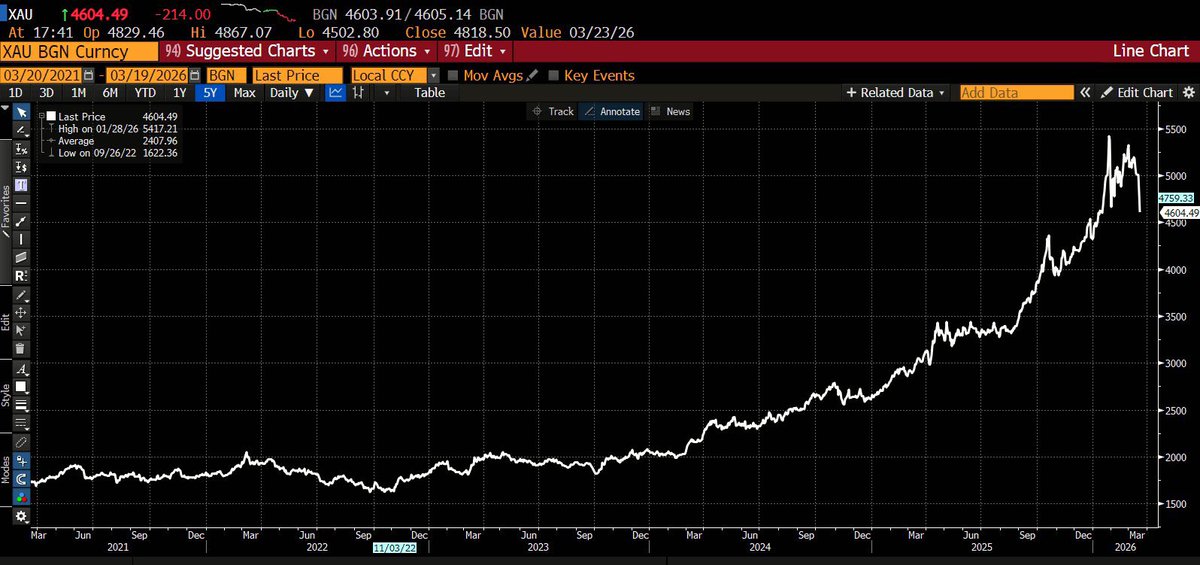Open the start date calendar picker
This screenshot has height=565, width=1200.
pos(89,75)
